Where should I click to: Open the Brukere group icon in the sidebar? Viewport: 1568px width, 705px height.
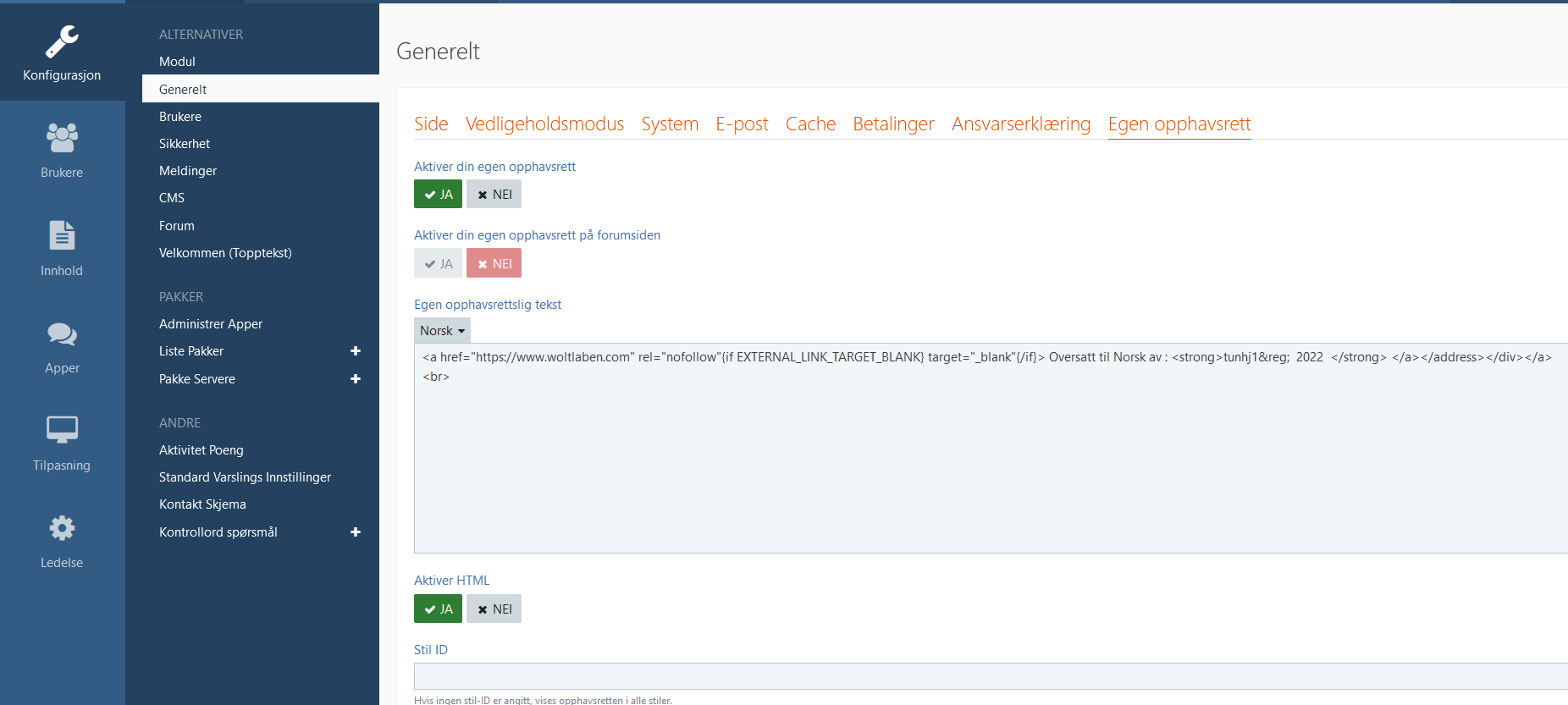pyautogui.click(x=62, y=138)
